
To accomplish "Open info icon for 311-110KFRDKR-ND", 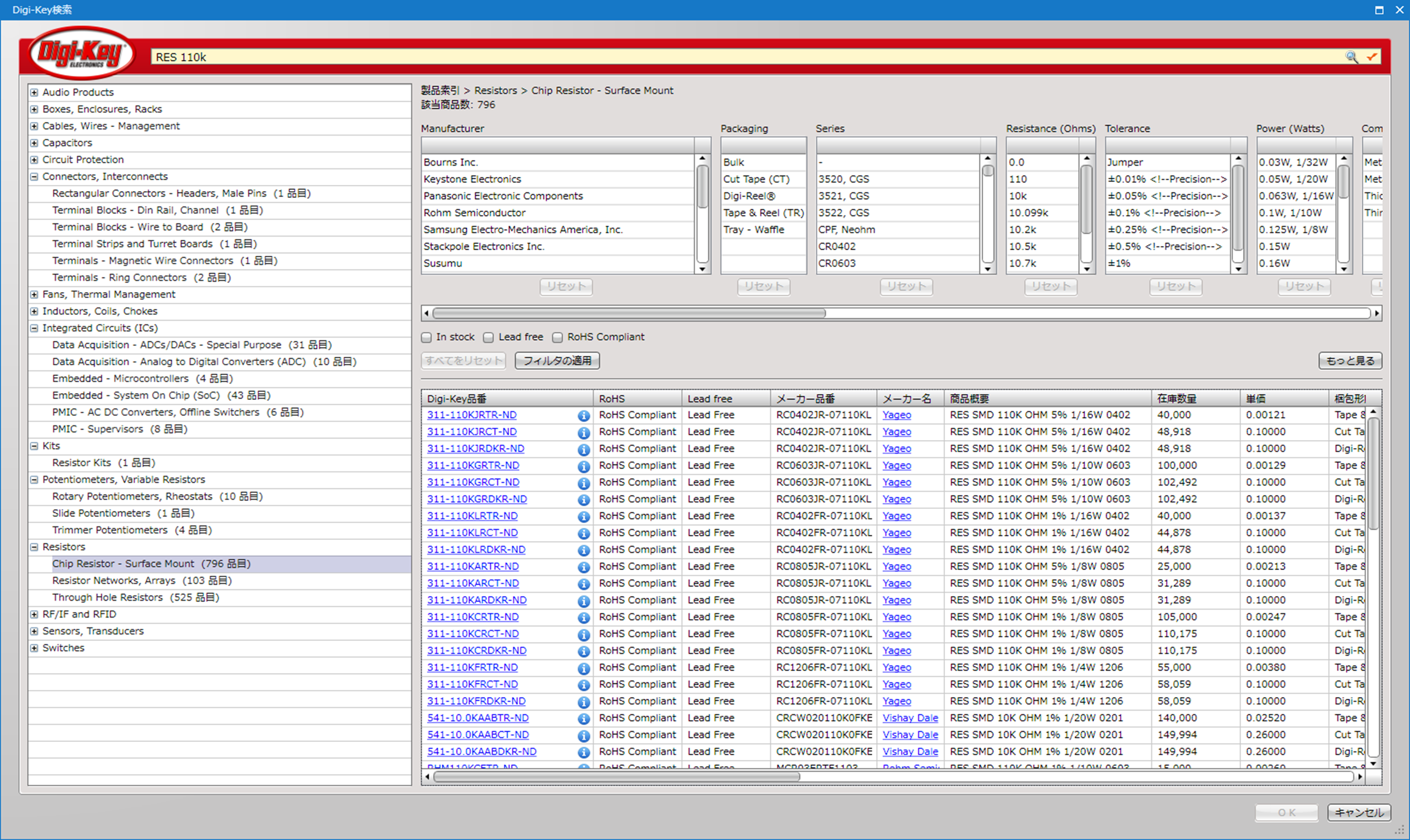I will point(583,702).
